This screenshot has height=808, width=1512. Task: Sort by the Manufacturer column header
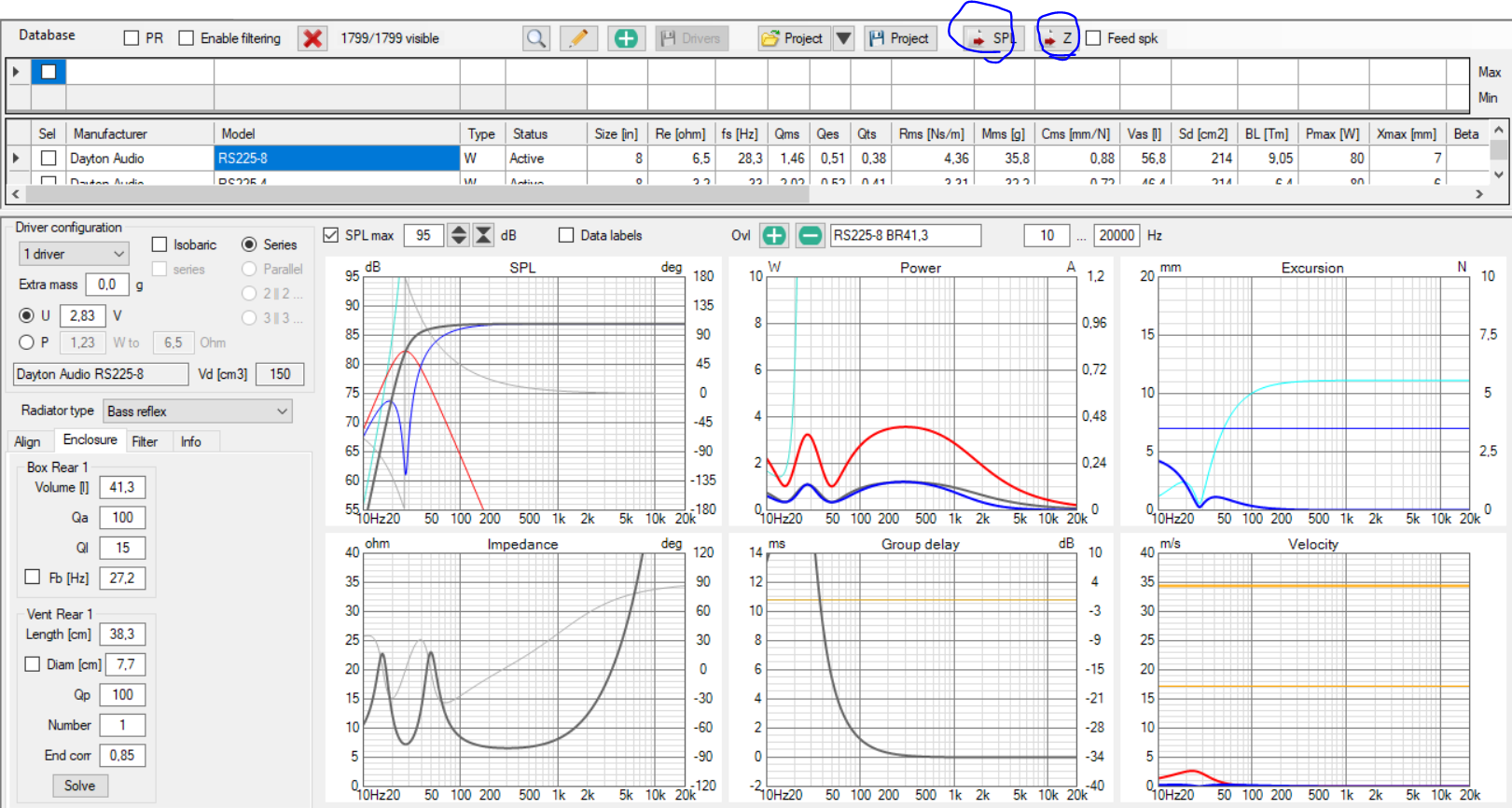point(140,133)
